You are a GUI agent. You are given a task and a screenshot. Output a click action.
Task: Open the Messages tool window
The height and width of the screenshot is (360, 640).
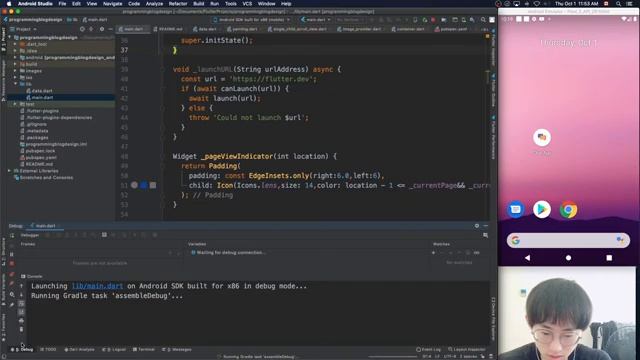pyautogui.click(x=176, y=349)
